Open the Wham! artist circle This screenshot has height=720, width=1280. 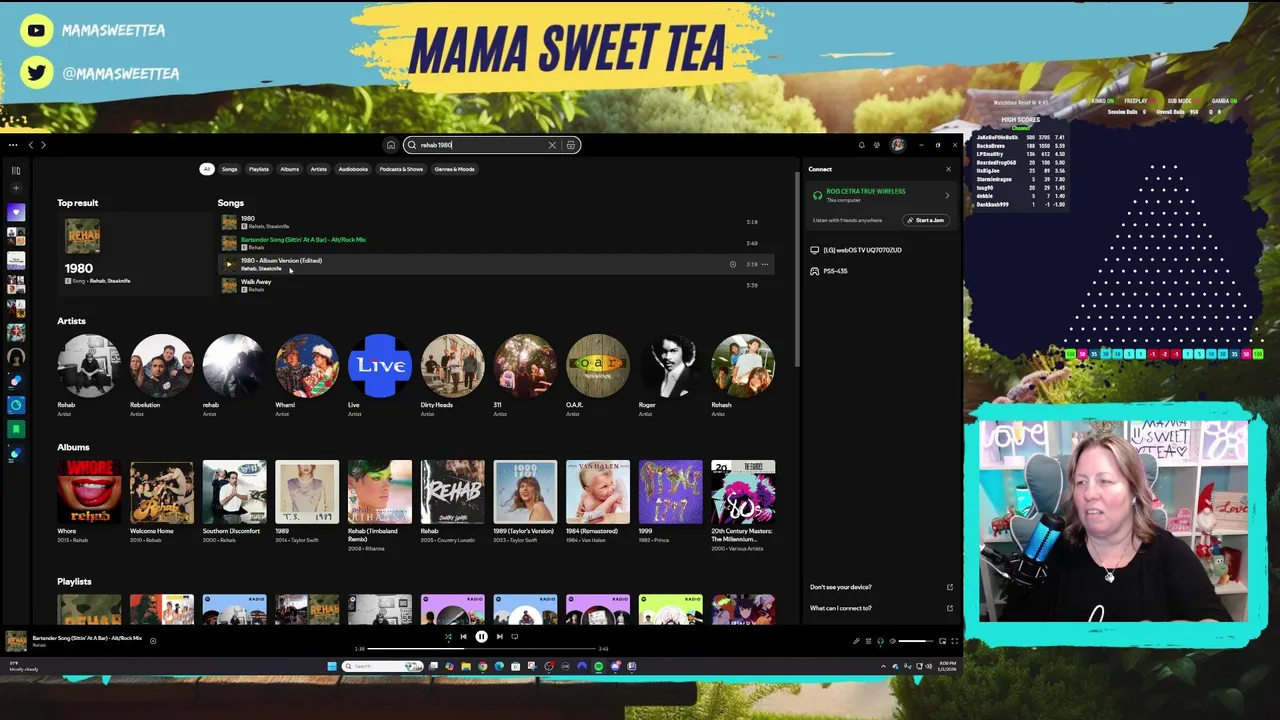[307, 365]
